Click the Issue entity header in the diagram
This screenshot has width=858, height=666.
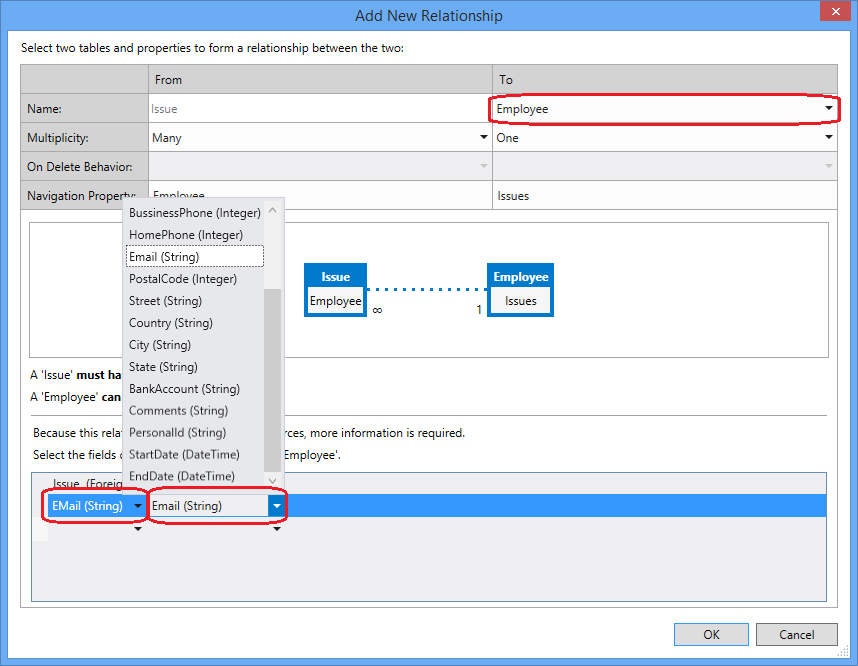pos(335,276)
